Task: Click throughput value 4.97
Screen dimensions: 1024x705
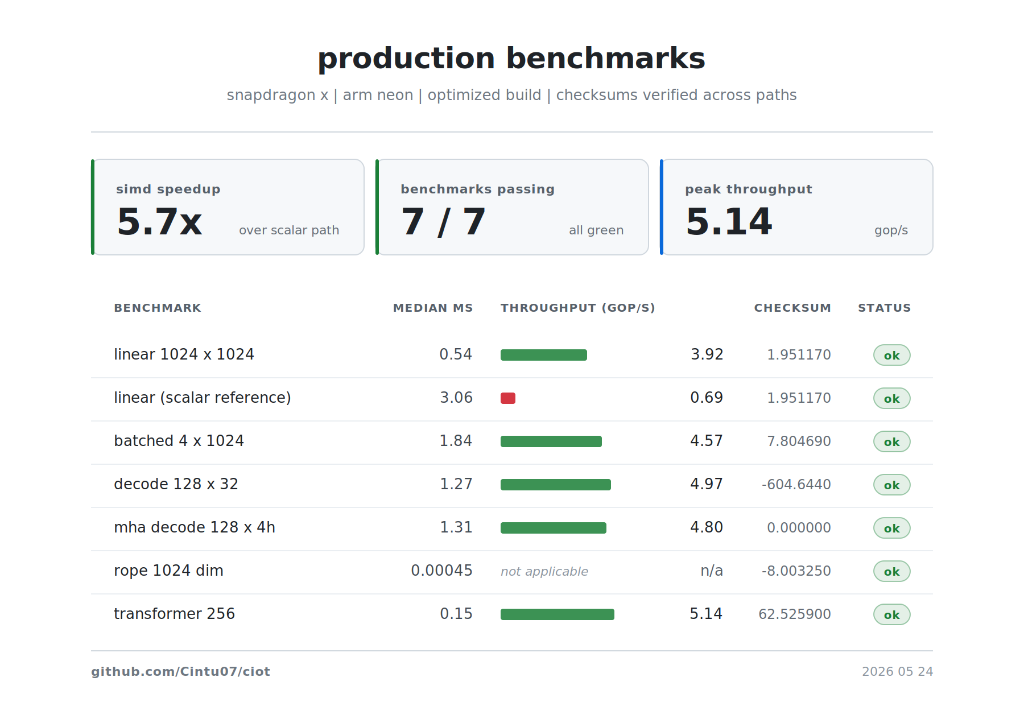Action: 707,484
